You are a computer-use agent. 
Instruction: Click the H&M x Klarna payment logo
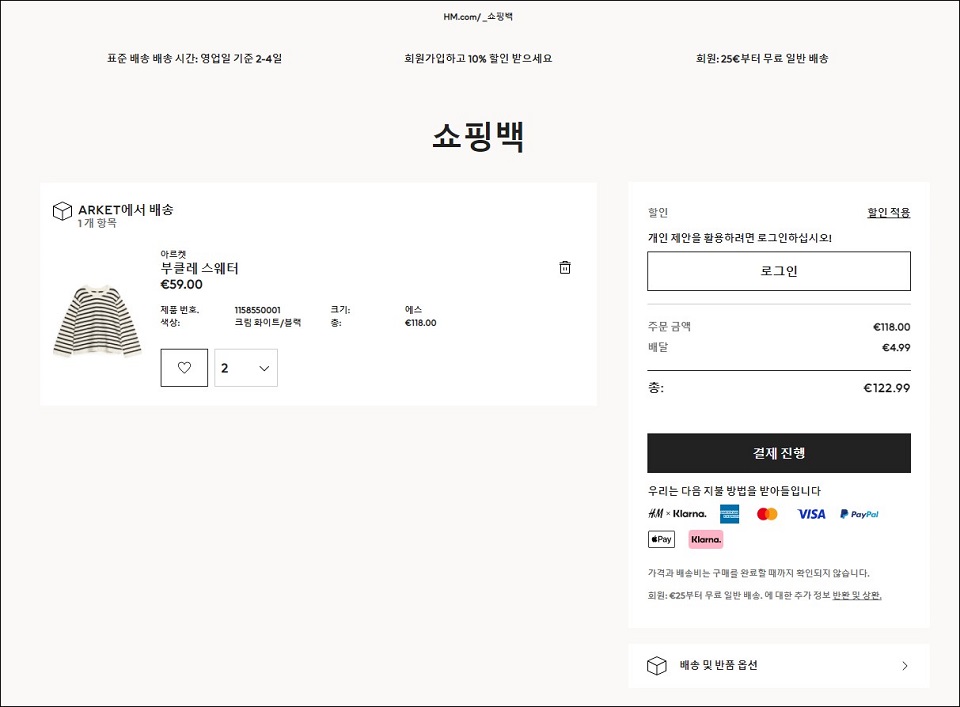pyautogui.click(x=677, y=514)
